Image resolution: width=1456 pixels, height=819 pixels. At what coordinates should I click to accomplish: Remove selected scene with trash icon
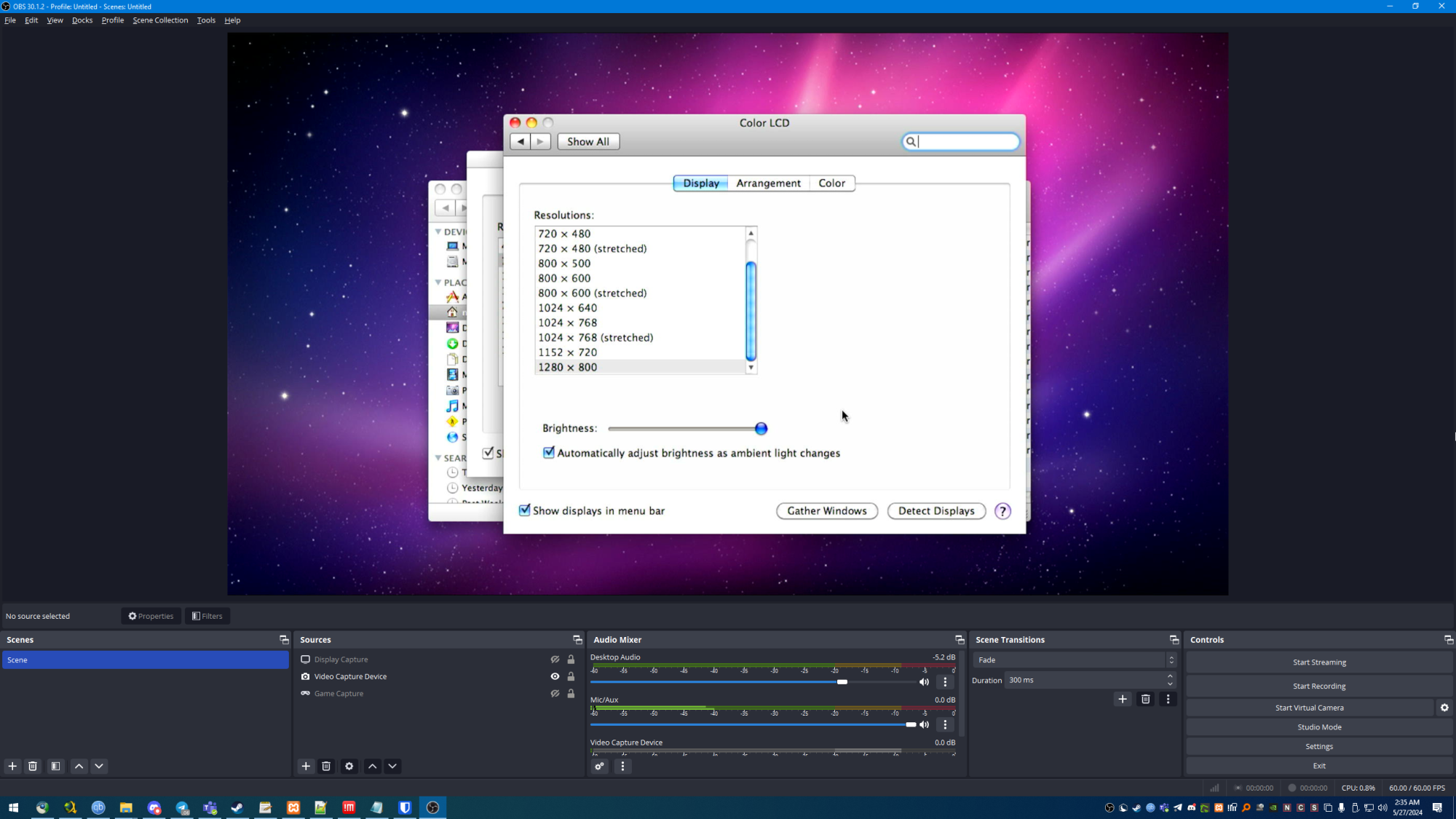click(33, 766)
